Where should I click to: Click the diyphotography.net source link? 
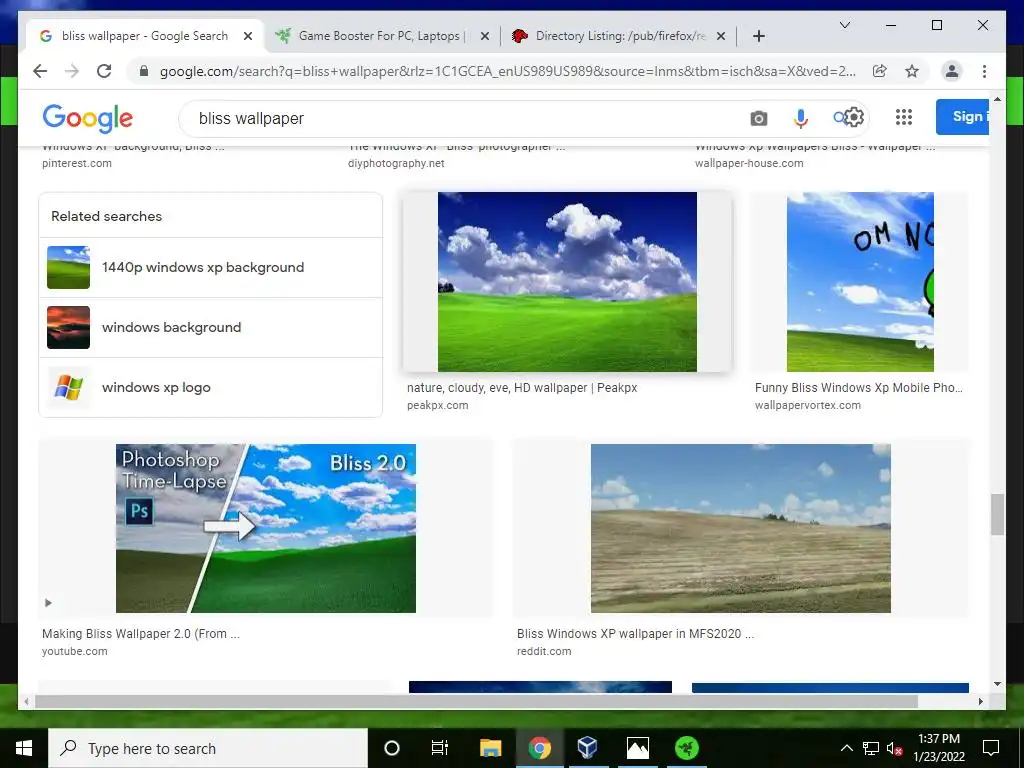(x=396, y=163)
